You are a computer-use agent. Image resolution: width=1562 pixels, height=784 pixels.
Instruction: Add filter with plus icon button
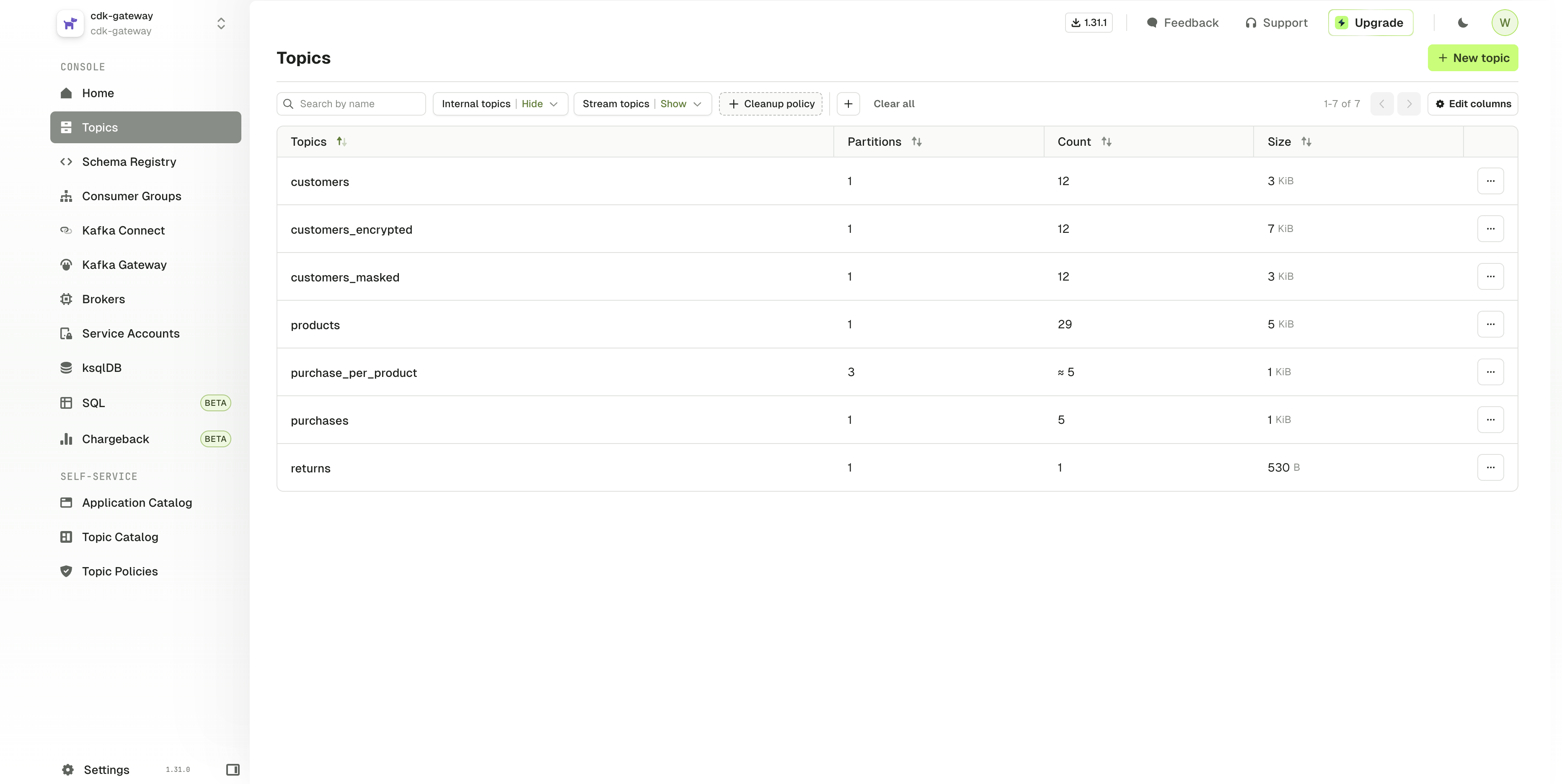coord(848,103)
